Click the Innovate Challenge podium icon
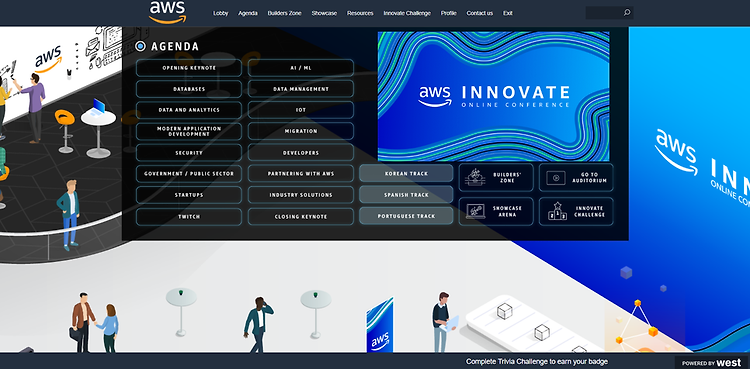Screen dimensions: 750x369 click(557, 211)
